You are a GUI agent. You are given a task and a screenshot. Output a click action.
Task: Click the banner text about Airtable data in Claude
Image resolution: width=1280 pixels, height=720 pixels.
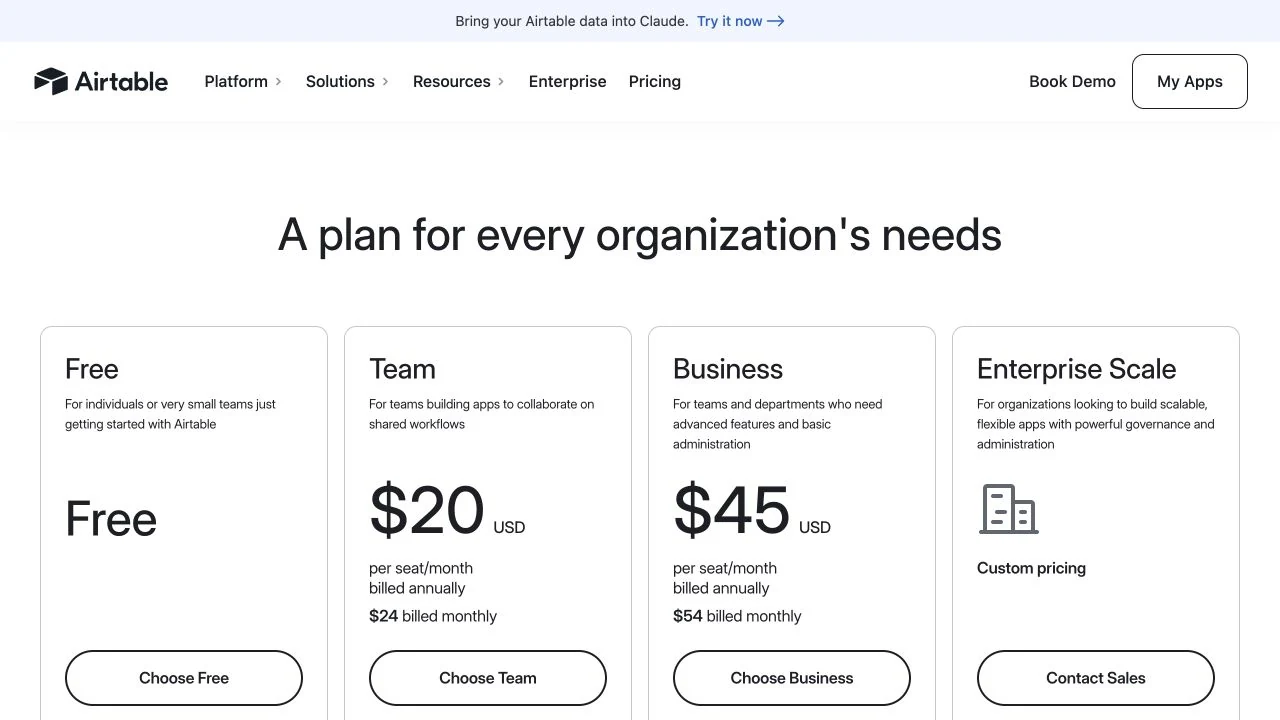coord(572,21)
